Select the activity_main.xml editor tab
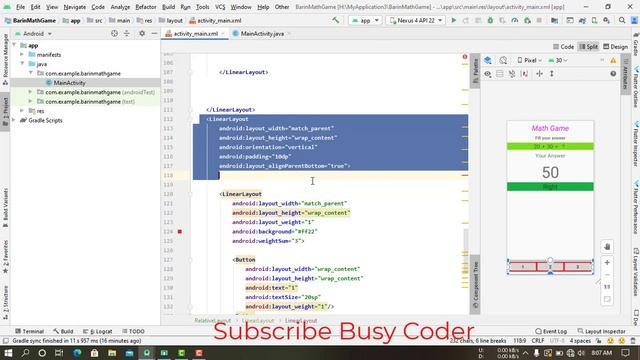Image resolution: width=640 pixels, height=360 pixels. click(195, 33)
